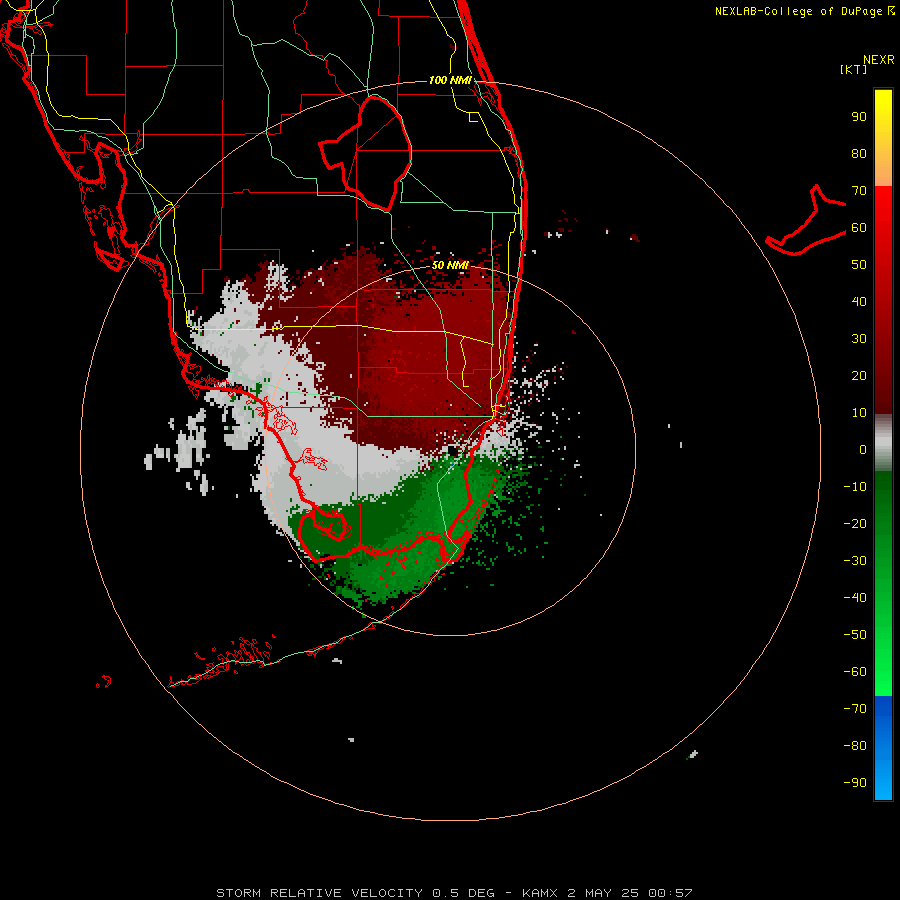Click the -20 value on the velocity scale
The height and width of the screenshot is (900, 900).
(x=855, y=524)
